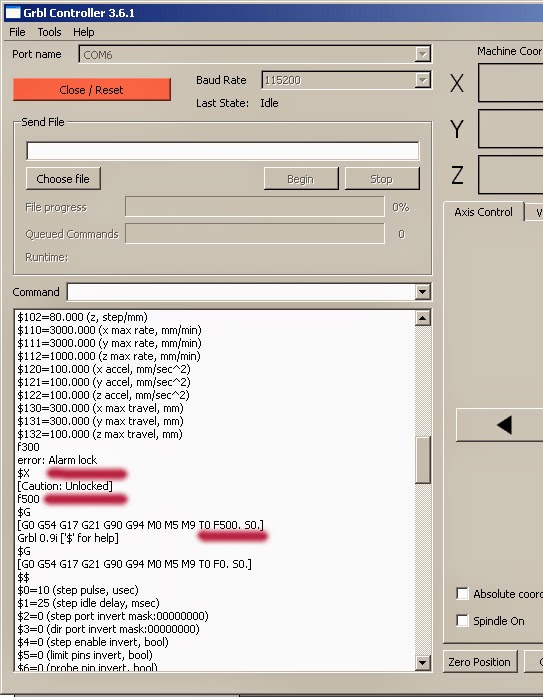Click the '$112=1000.000 (z max rate, mm/min)' line
This screenshot has height=697, width=543.
[x=109, y=356]
